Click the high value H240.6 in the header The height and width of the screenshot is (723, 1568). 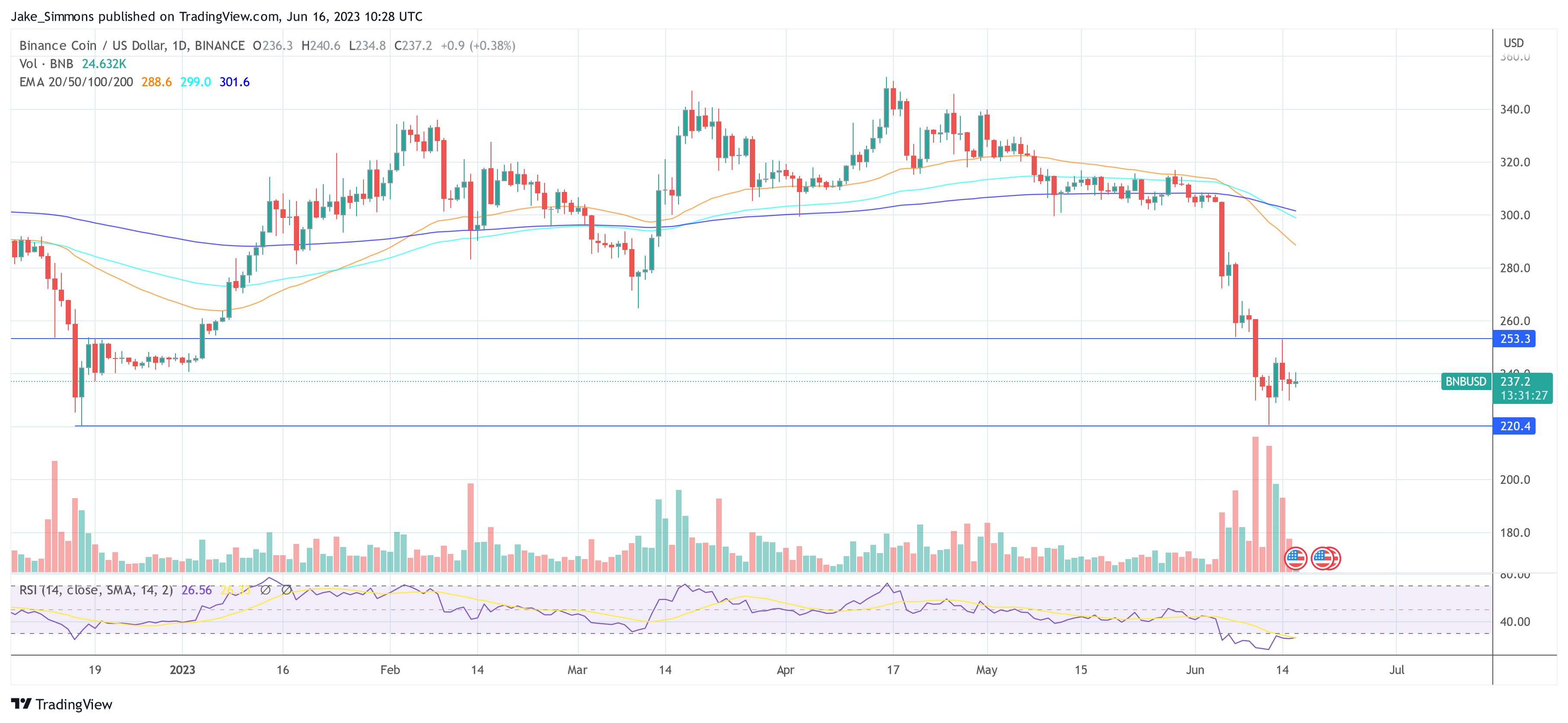(321, 46)
